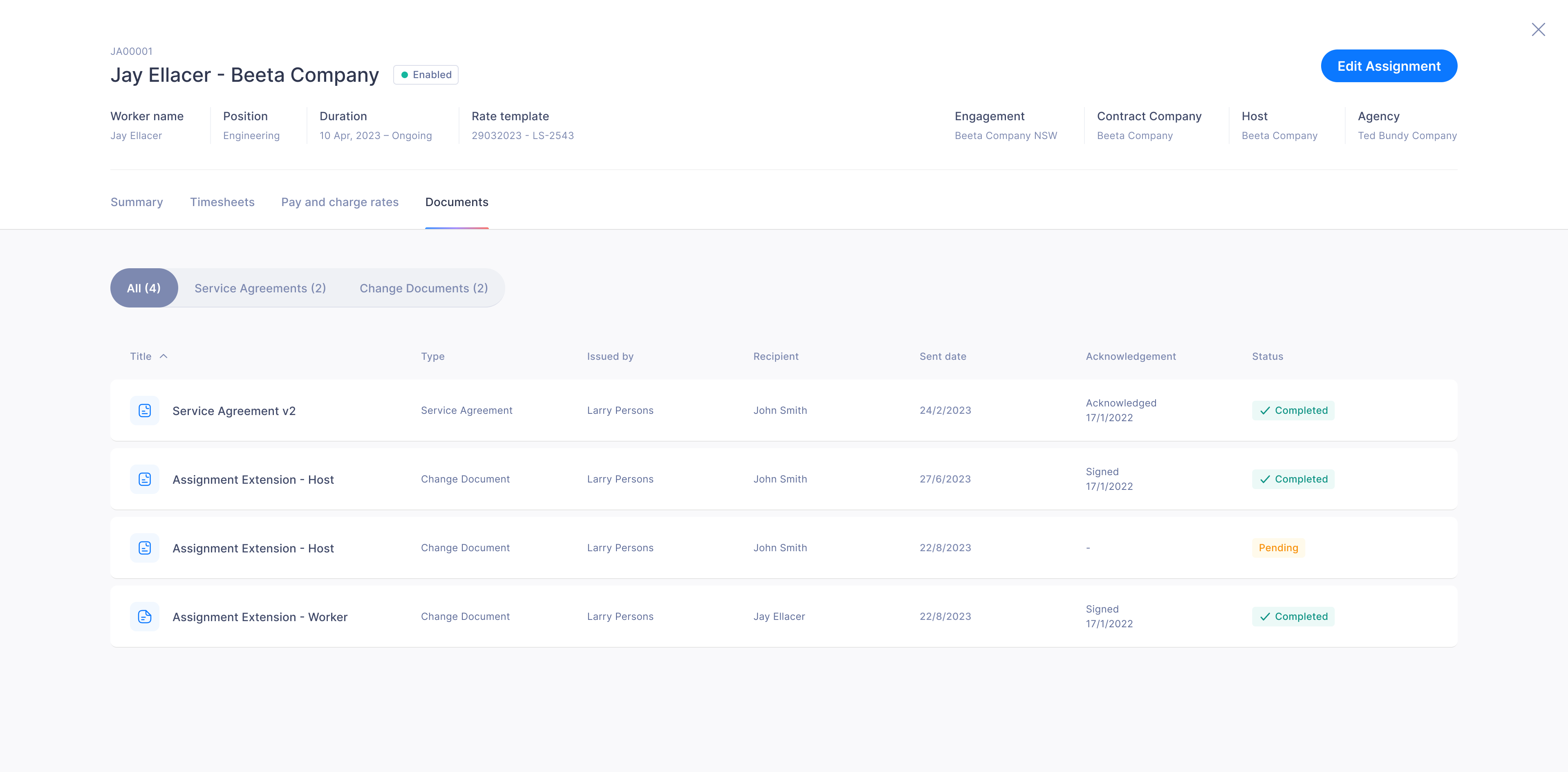Click the 27/6/2023 sent date
Image resolution: width=1568 pixels, height=772 pixels.
pyautogui.click(x=945, y=479)
